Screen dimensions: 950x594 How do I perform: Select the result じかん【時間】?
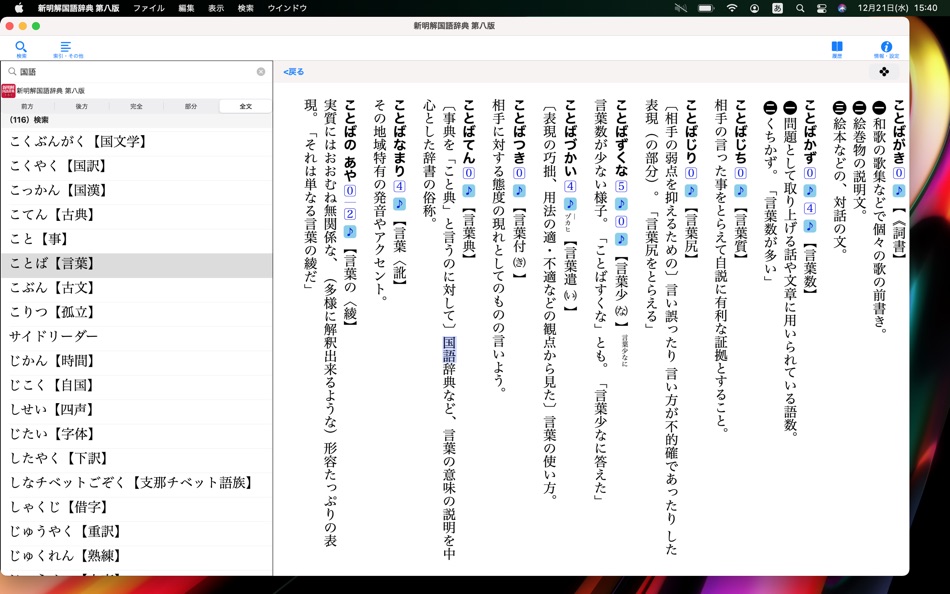point(136,361)
